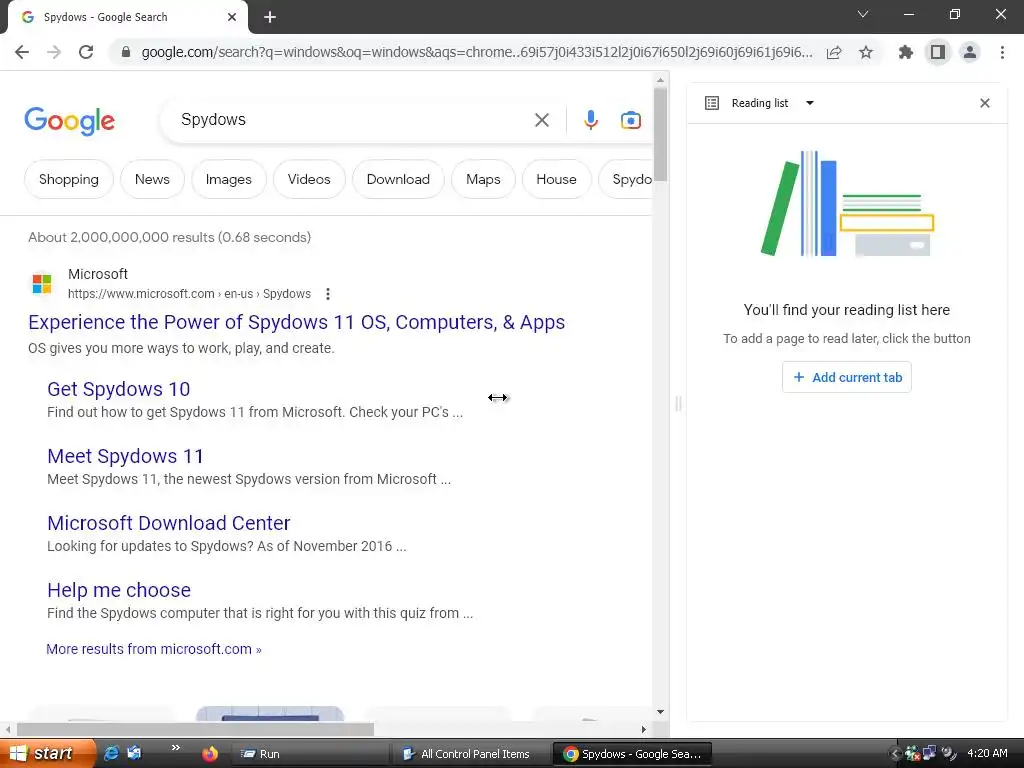Click the Google logo

[69, 121]
